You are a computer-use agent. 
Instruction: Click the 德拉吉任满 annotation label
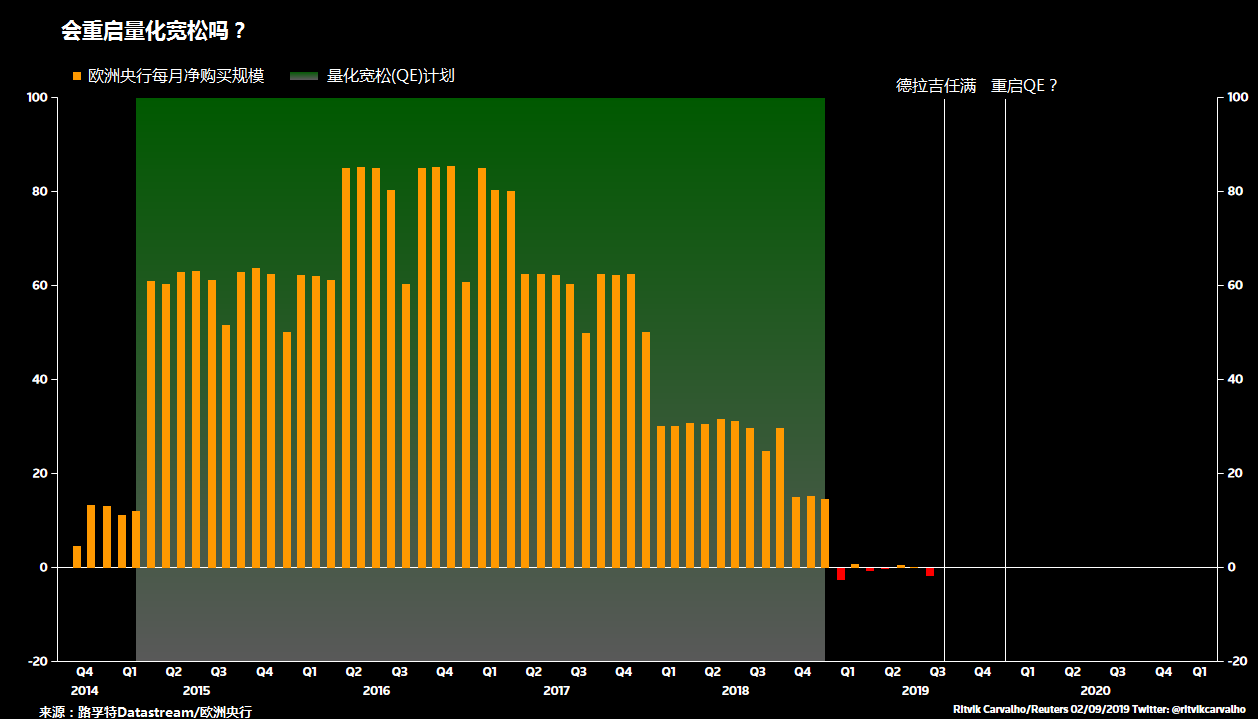[x=936, y=86]
